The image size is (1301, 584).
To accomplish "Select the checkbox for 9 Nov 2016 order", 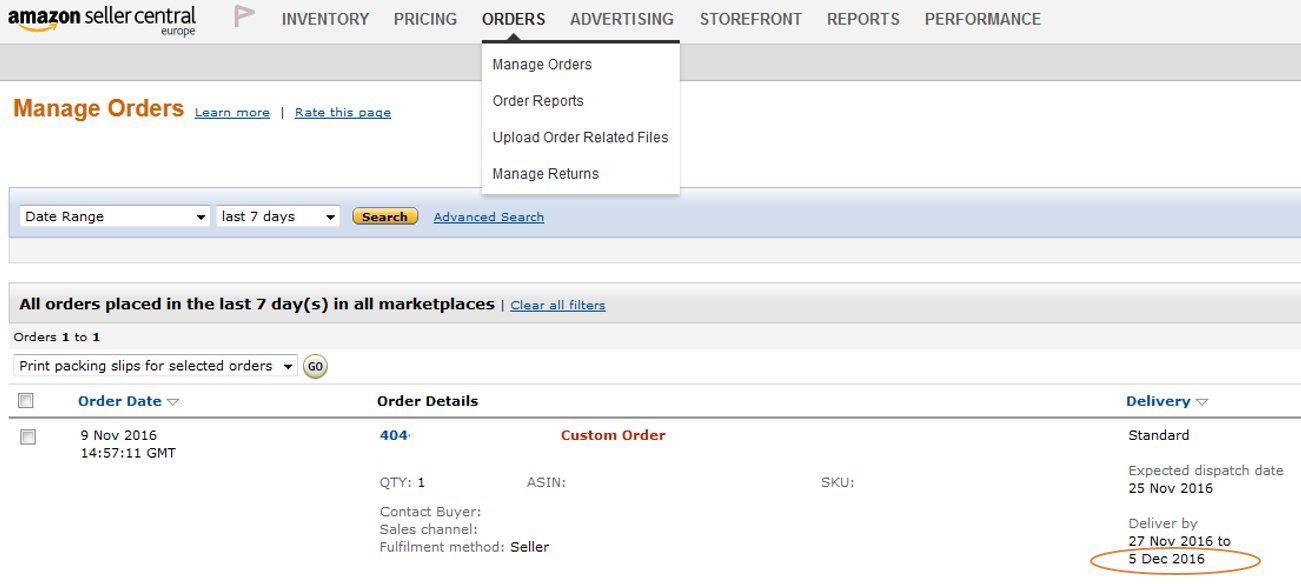I will point(28,437).
